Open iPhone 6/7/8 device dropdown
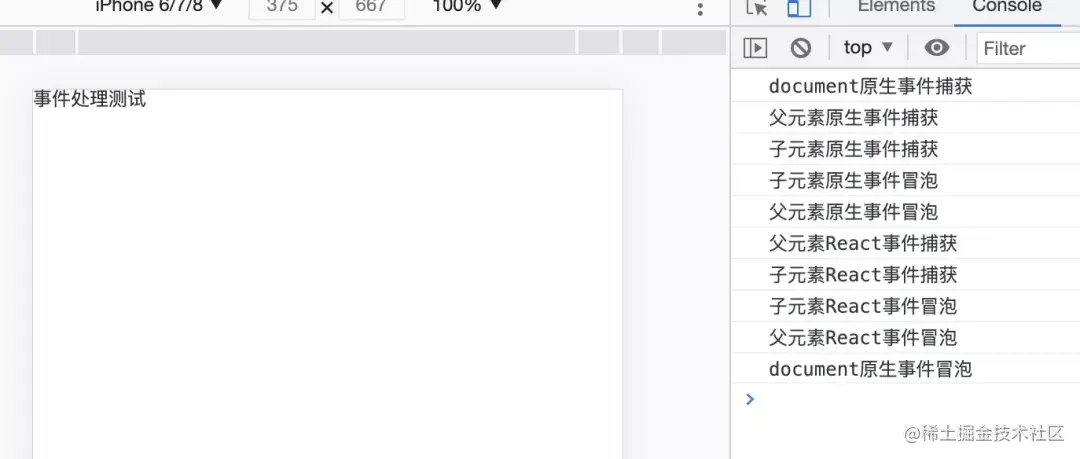 160,6
